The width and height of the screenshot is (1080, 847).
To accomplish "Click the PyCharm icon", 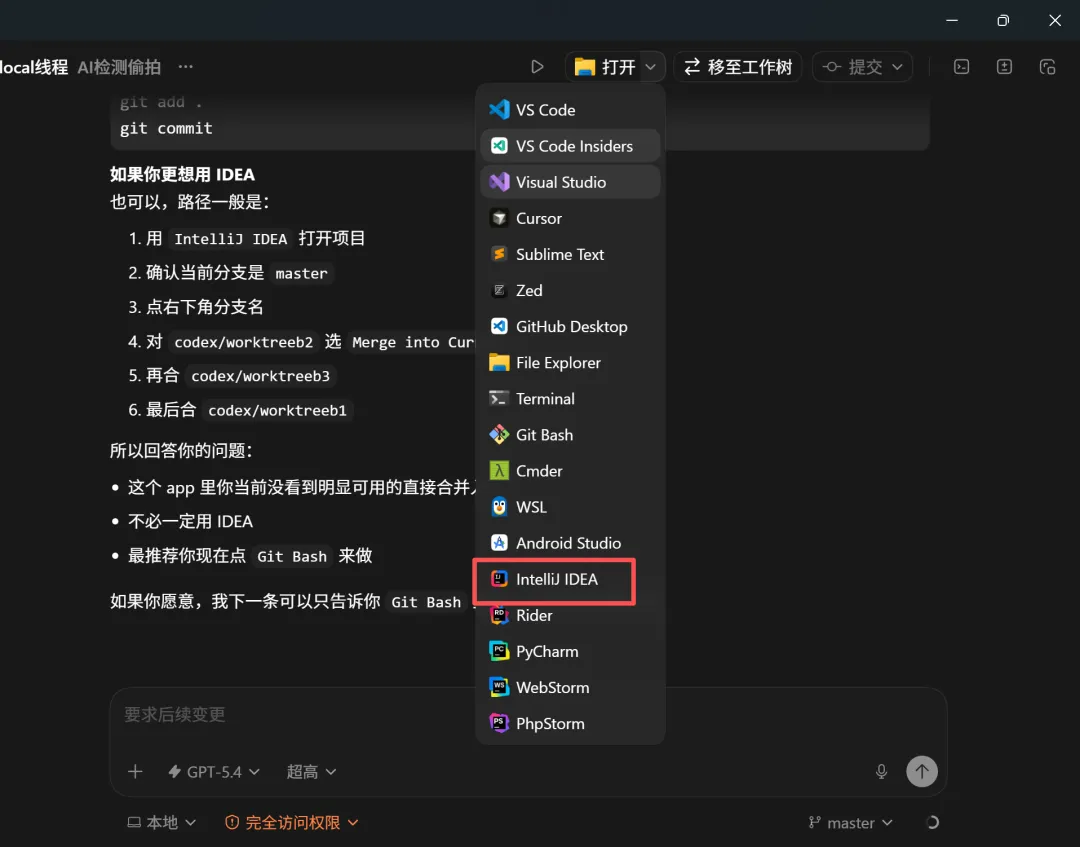I will (x=499, y=651).
